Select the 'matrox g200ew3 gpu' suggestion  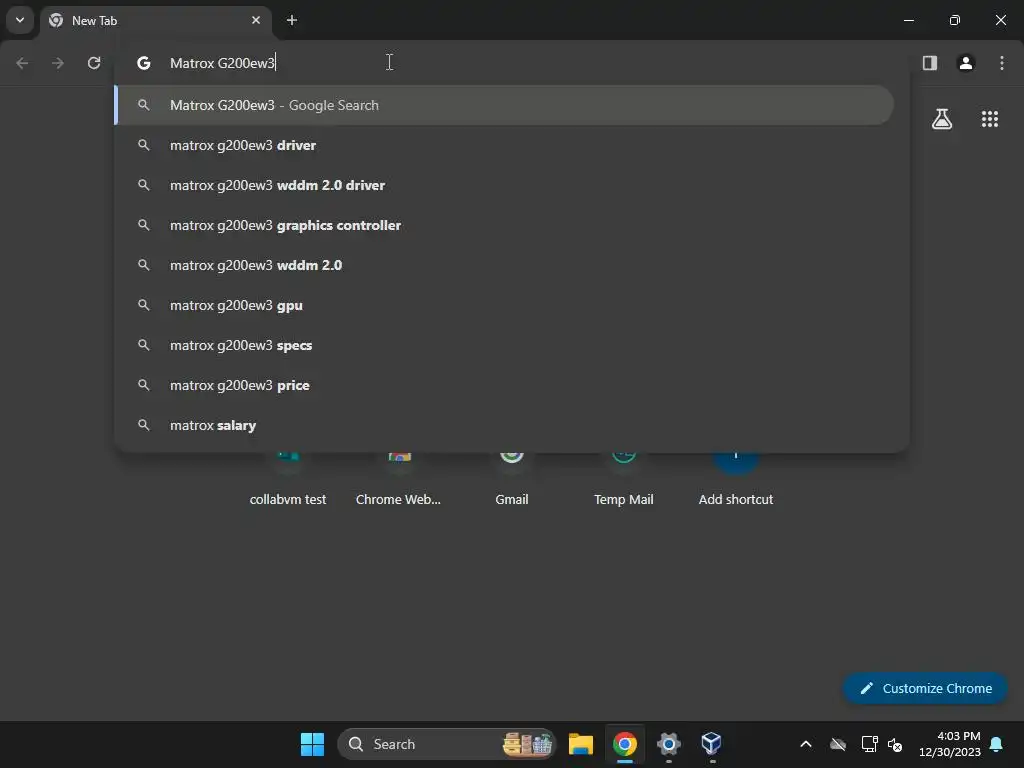(x=504, y=305)
